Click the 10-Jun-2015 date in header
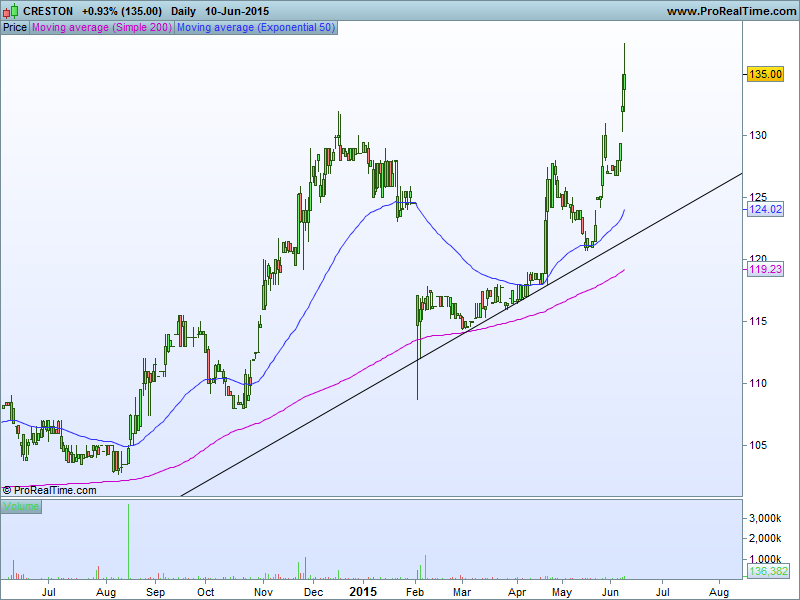The image size is (800, 600). click(237, 11)
